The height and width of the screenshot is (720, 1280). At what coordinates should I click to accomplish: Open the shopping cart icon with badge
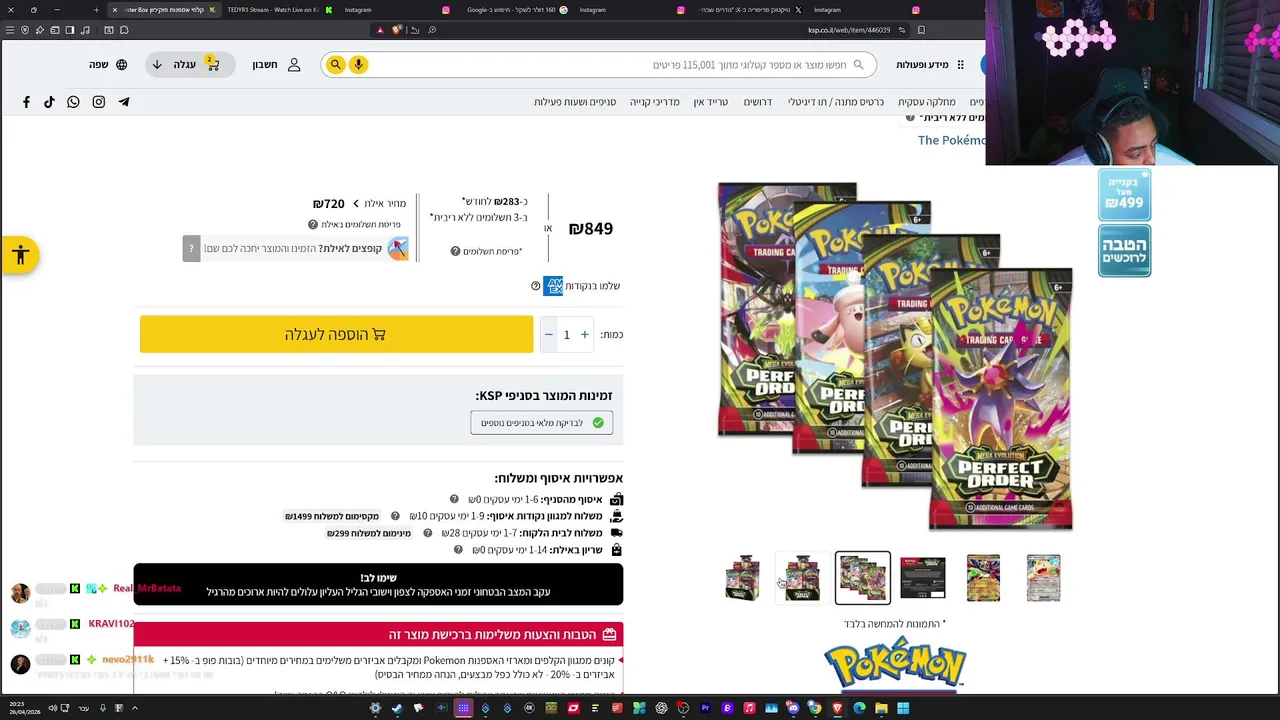pos(212,64)
